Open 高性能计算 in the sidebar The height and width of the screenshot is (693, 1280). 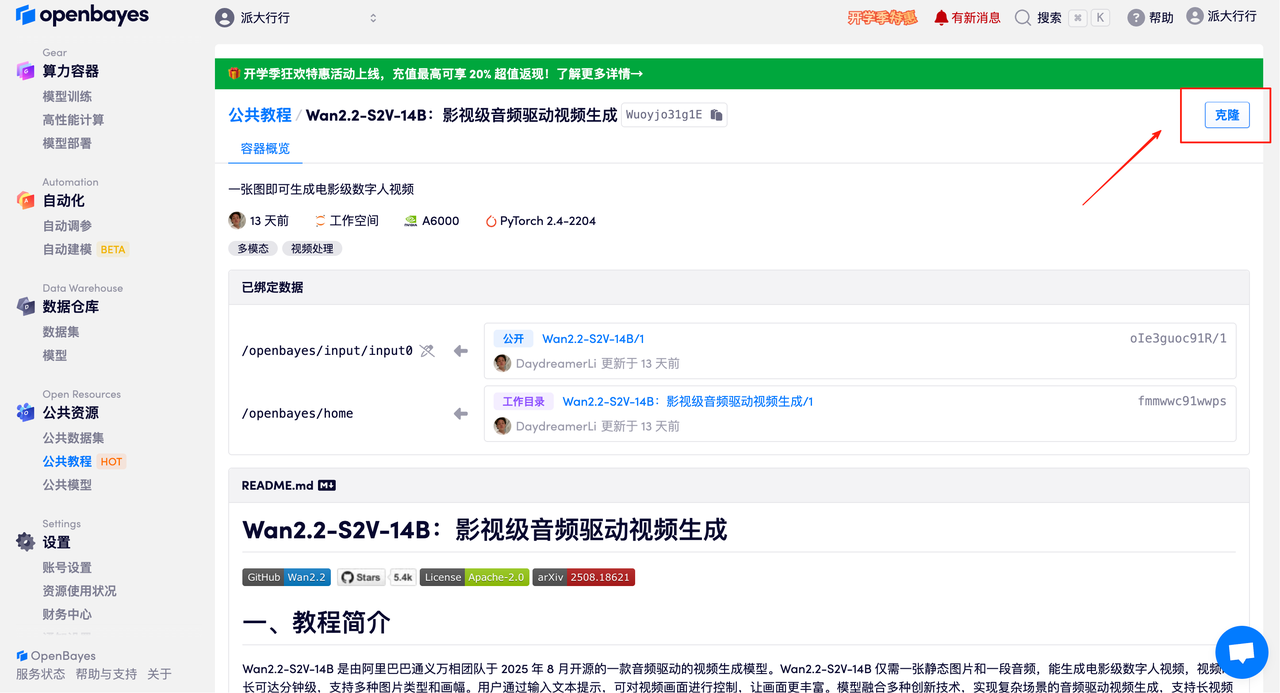(x=73, y=120)
